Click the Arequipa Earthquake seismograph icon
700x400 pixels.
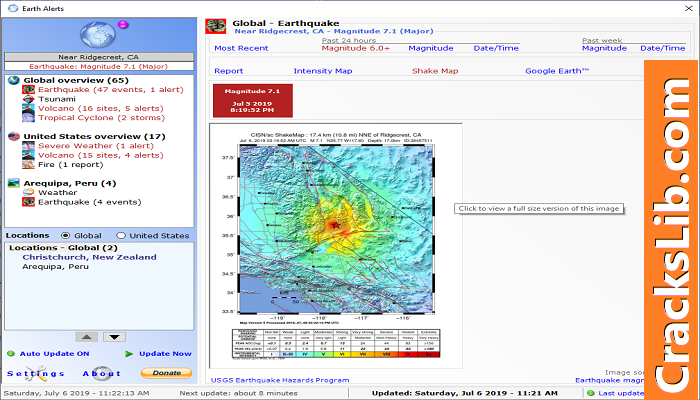tap(28, 202)
